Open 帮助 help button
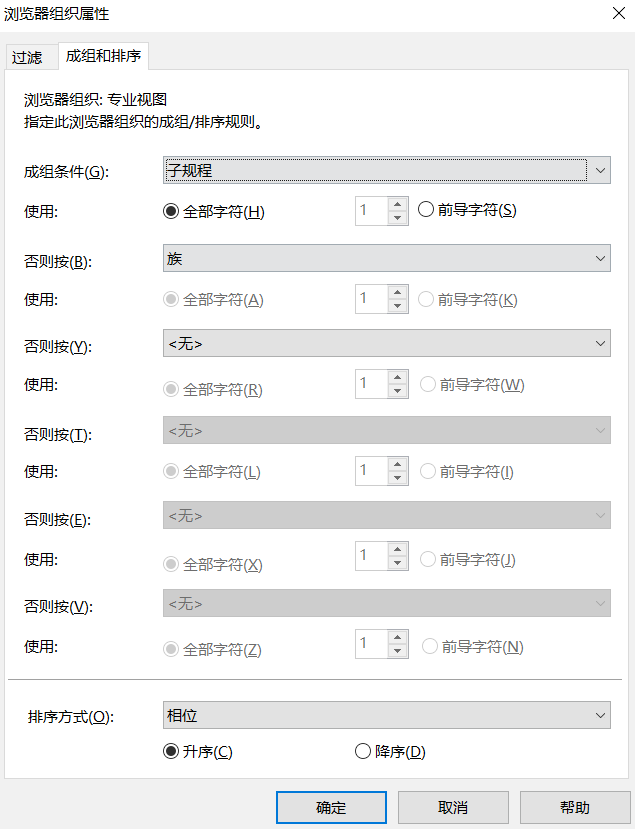Screen dimensions: 635x829 point(574,807)
